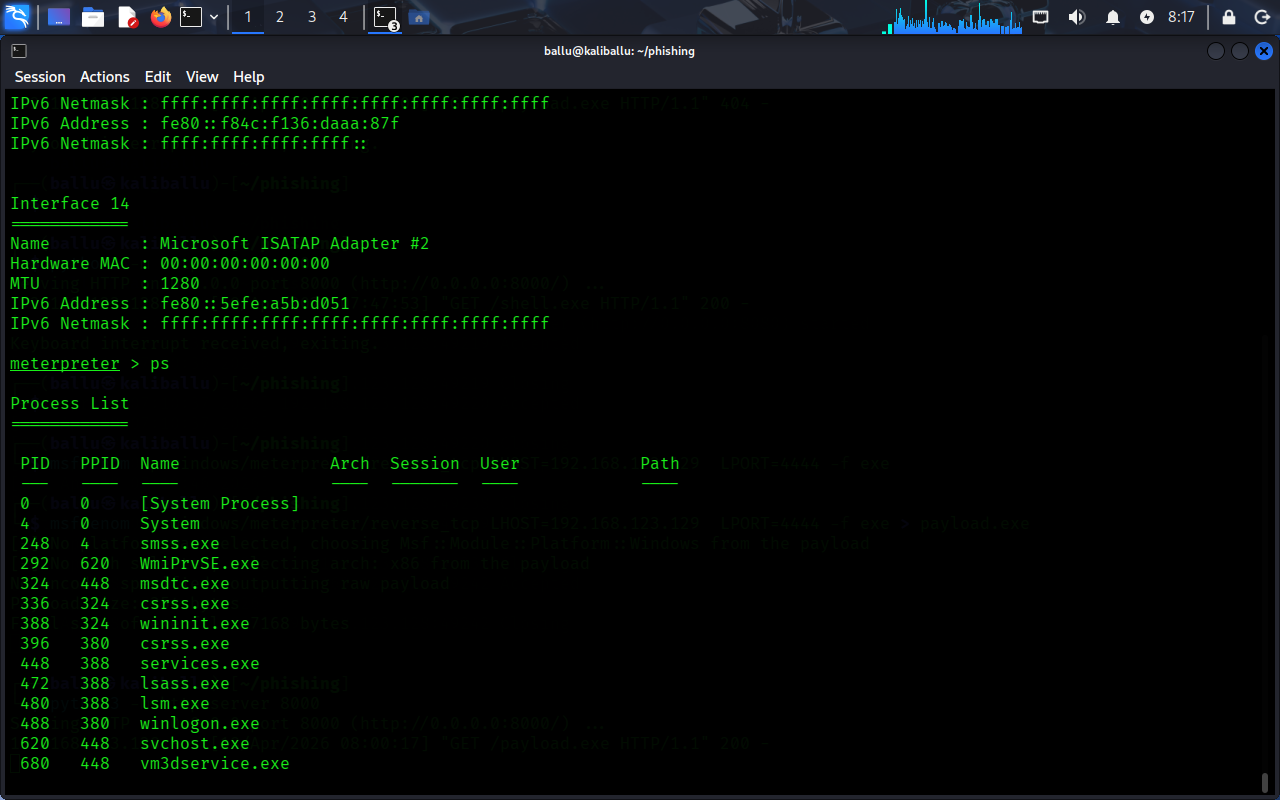Click the vm3dservice.exe process row
This screenshot has width=1280, height=800.
(x=155, y=763)
